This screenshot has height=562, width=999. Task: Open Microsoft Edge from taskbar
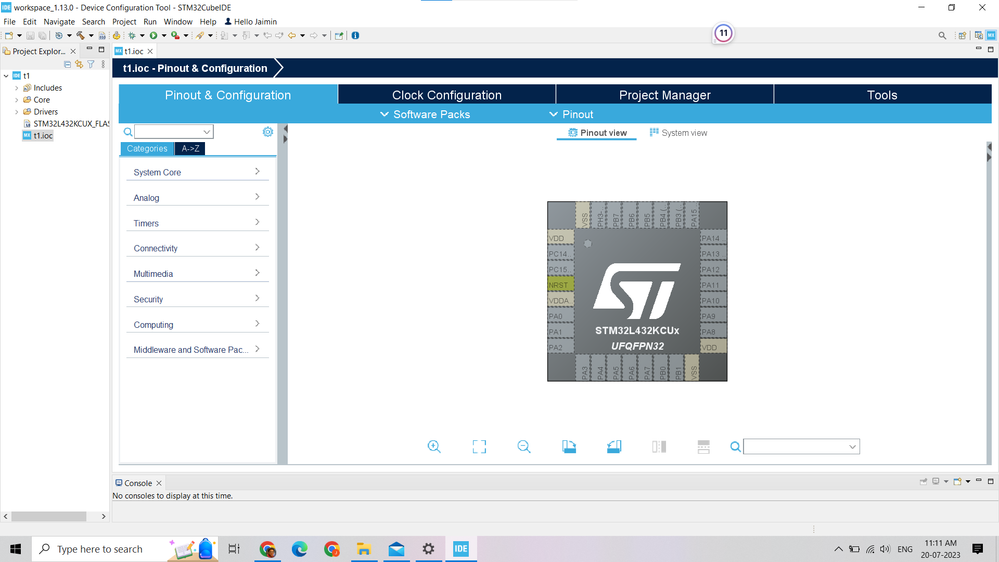[299, 549]
